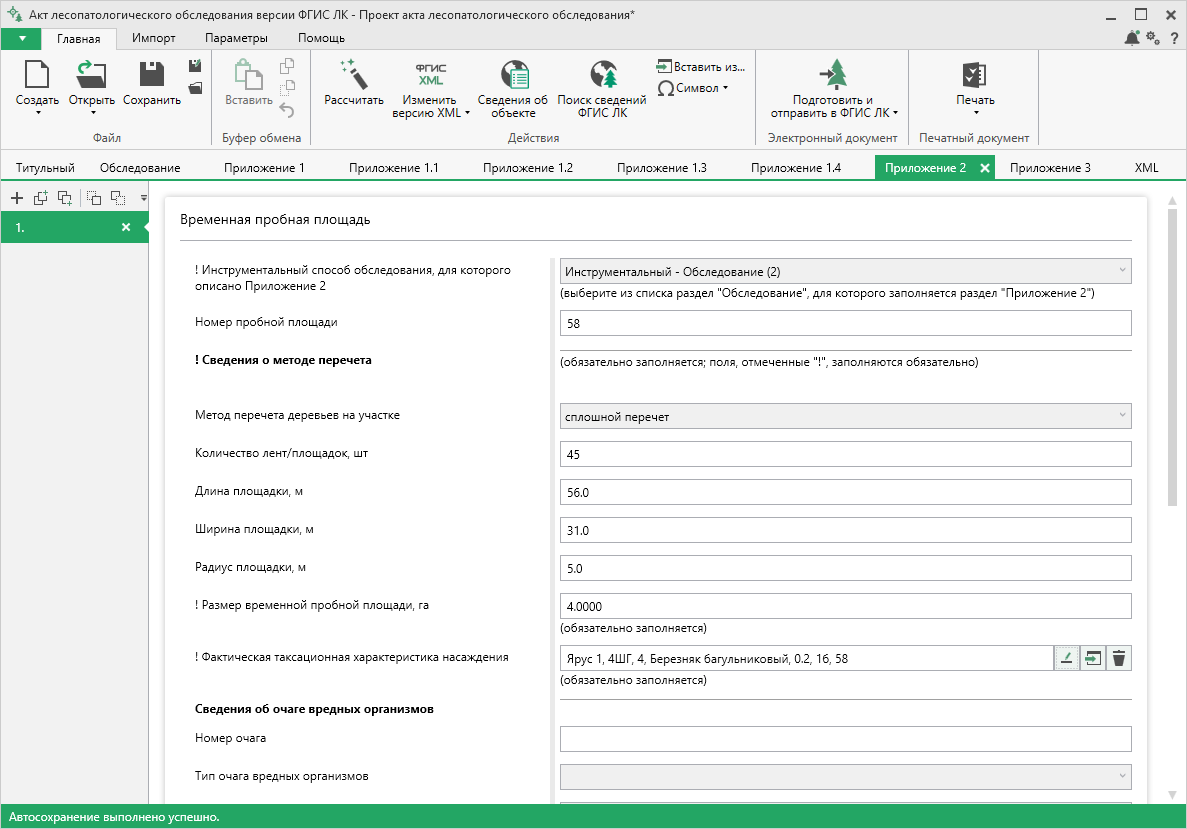This screenshot has width=1187, height=829.
Task: Click the Изменить версию XML icon
Action: pos(430,74)
